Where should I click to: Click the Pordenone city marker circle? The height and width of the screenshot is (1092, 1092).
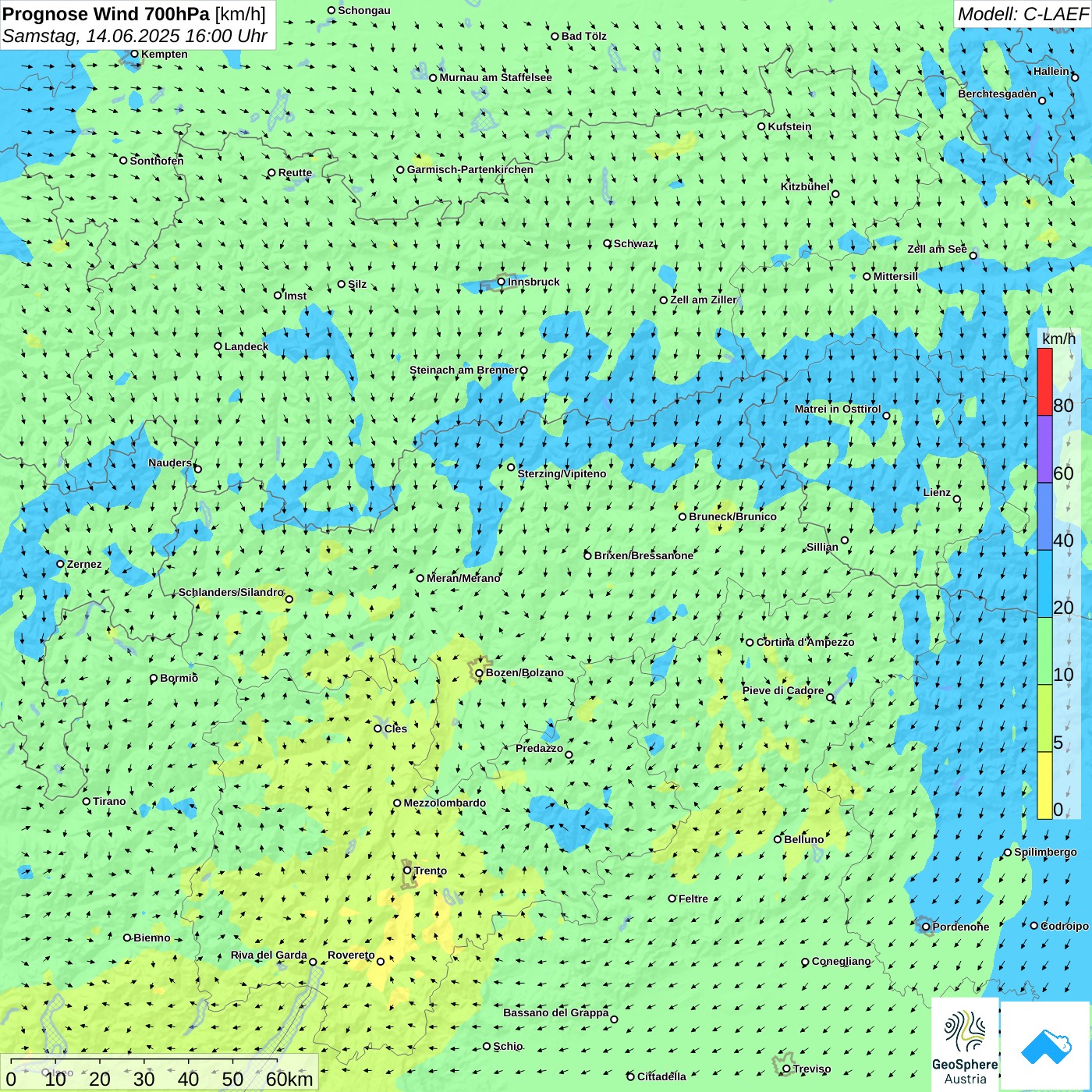(926, 927)
